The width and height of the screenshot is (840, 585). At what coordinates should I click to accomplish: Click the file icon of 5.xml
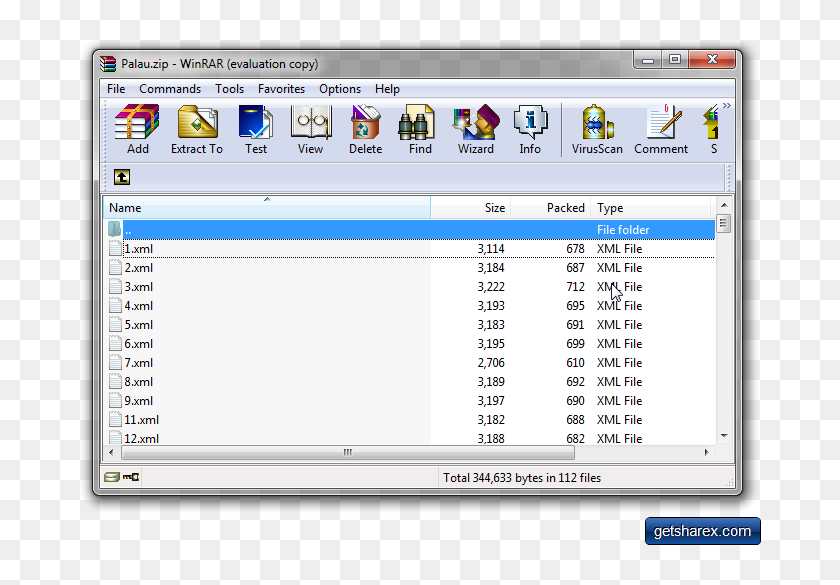(x=115, y=324)
